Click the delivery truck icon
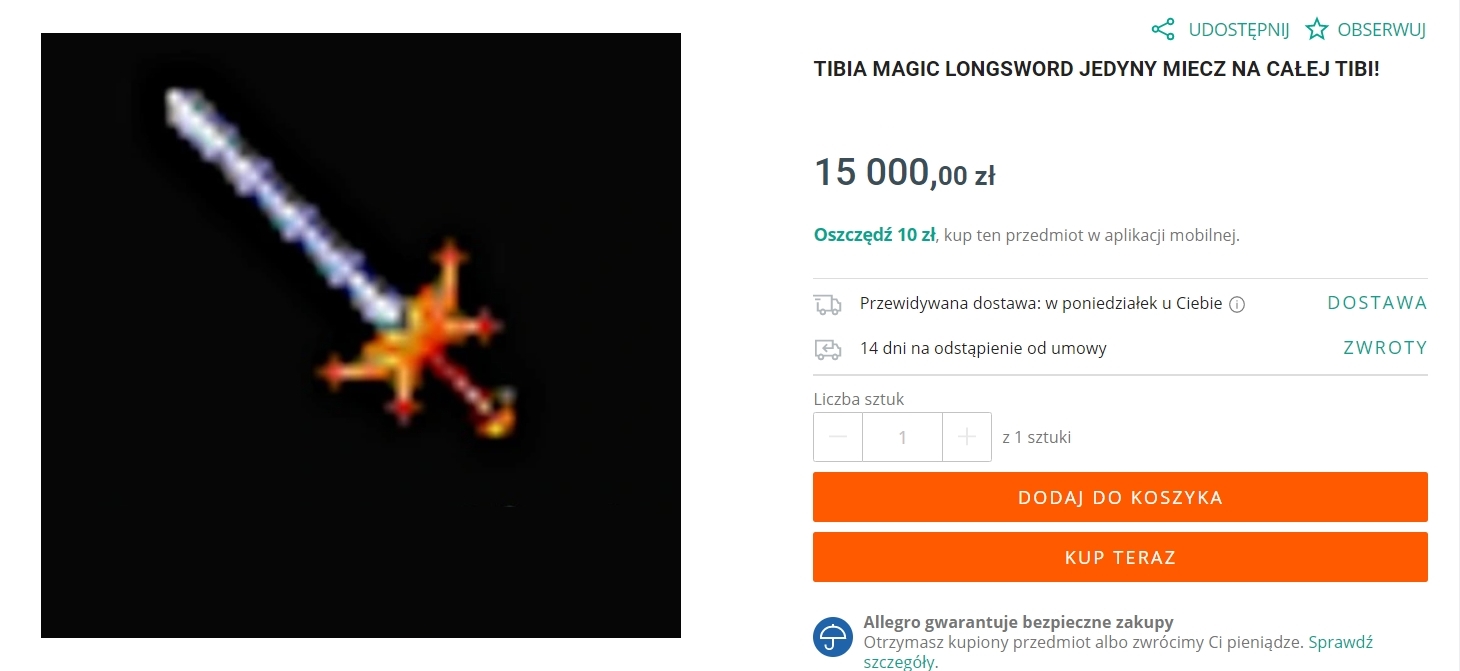The height and width of the screenshot is (671, 1460). 827,304
